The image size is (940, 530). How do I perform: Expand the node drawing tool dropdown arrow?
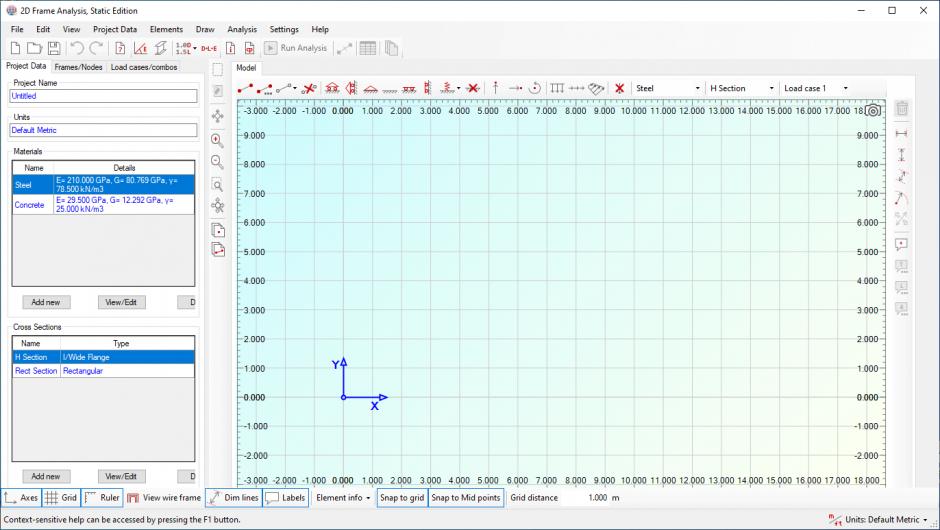[295, 88]
